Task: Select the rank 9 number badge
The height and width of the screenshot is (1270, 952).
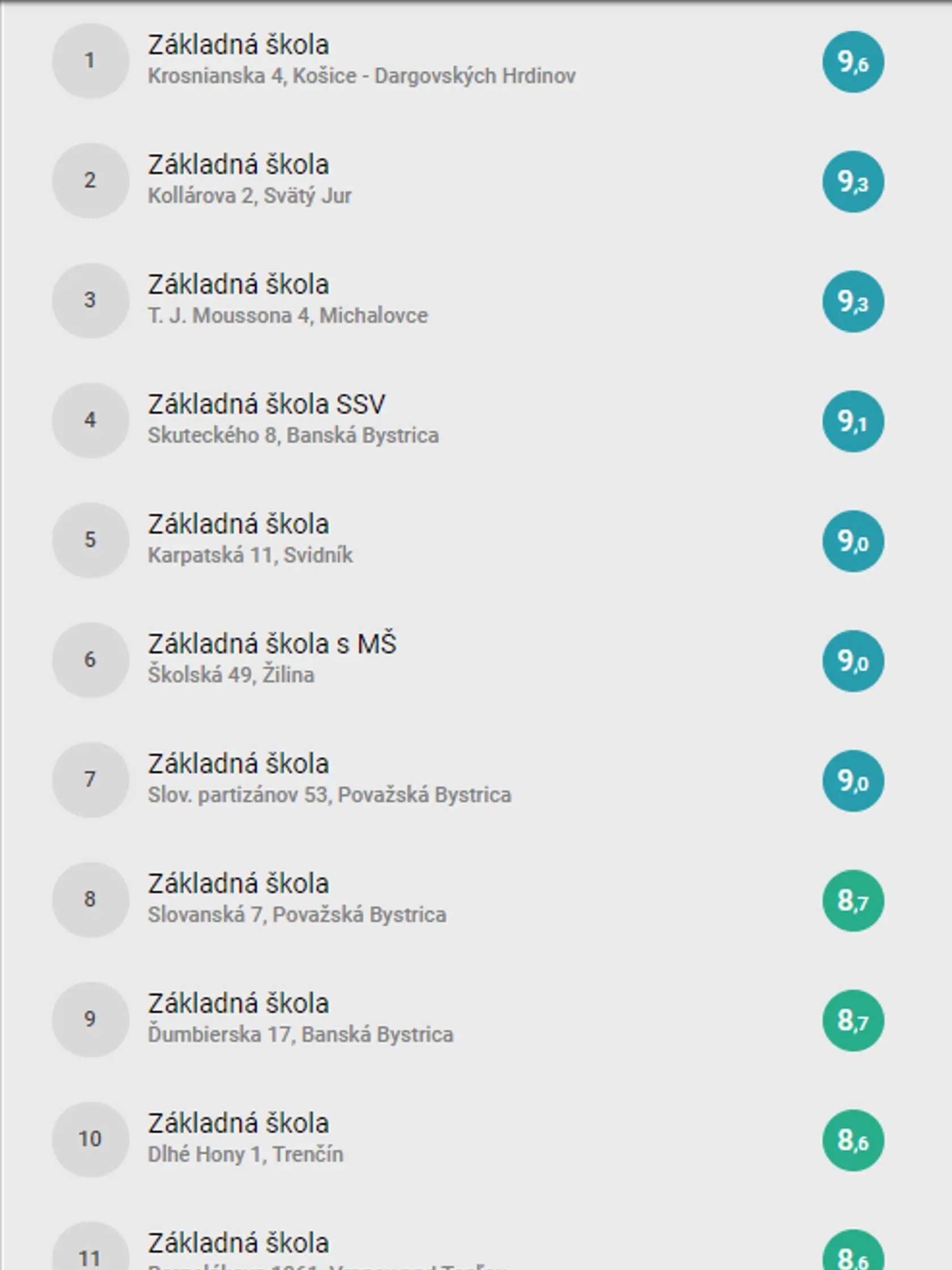Action: pyautogui.click(x=91, y=1019)
